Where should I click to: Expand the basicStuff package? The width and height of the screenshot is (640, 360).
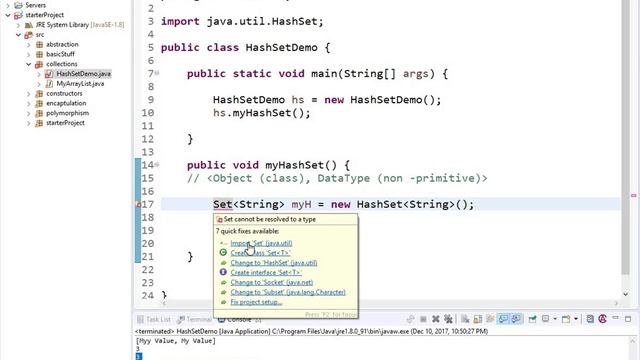coord(29,54)
